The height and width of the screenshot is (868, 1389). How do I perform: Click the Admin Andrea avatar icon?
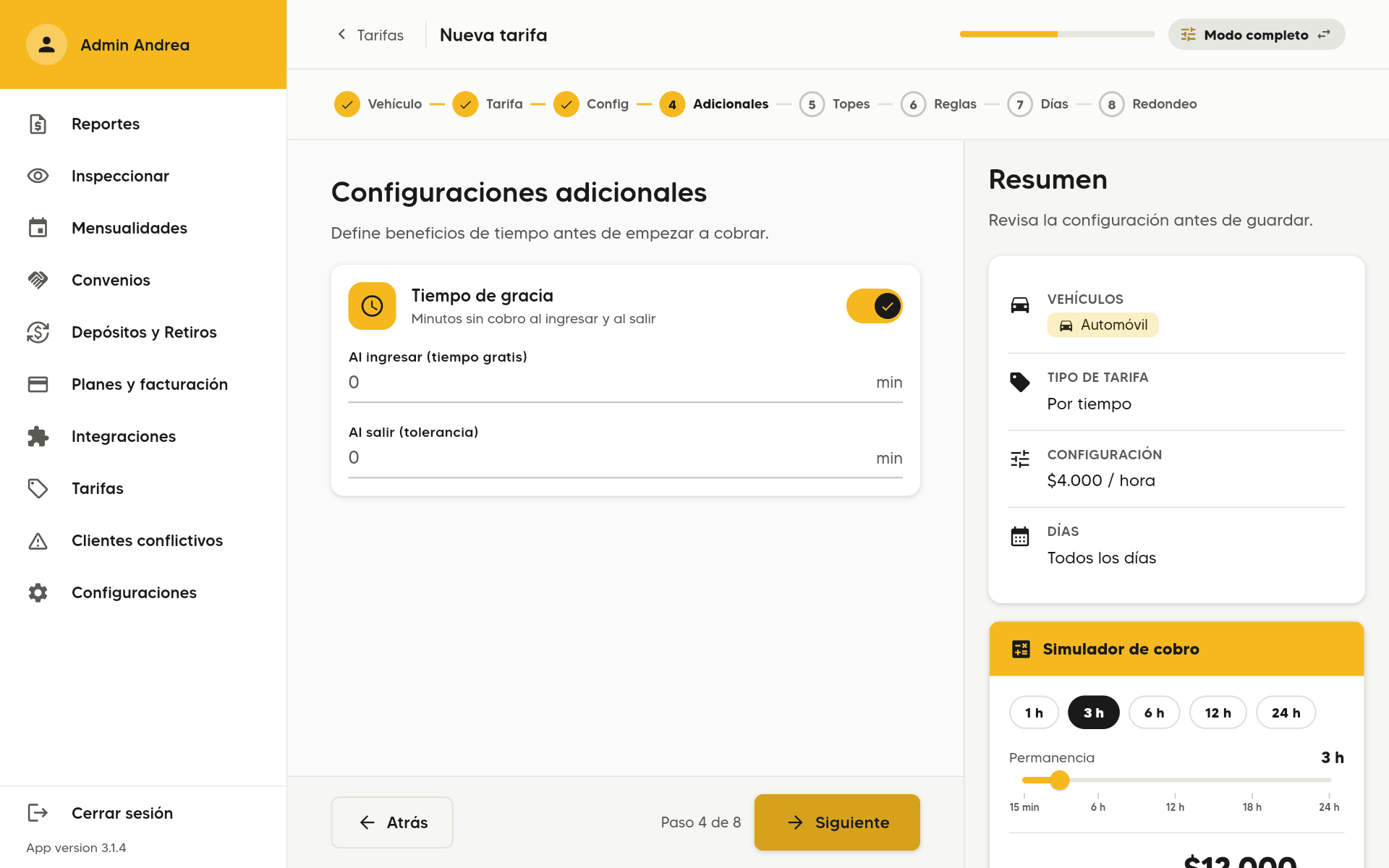pos(46,45)
